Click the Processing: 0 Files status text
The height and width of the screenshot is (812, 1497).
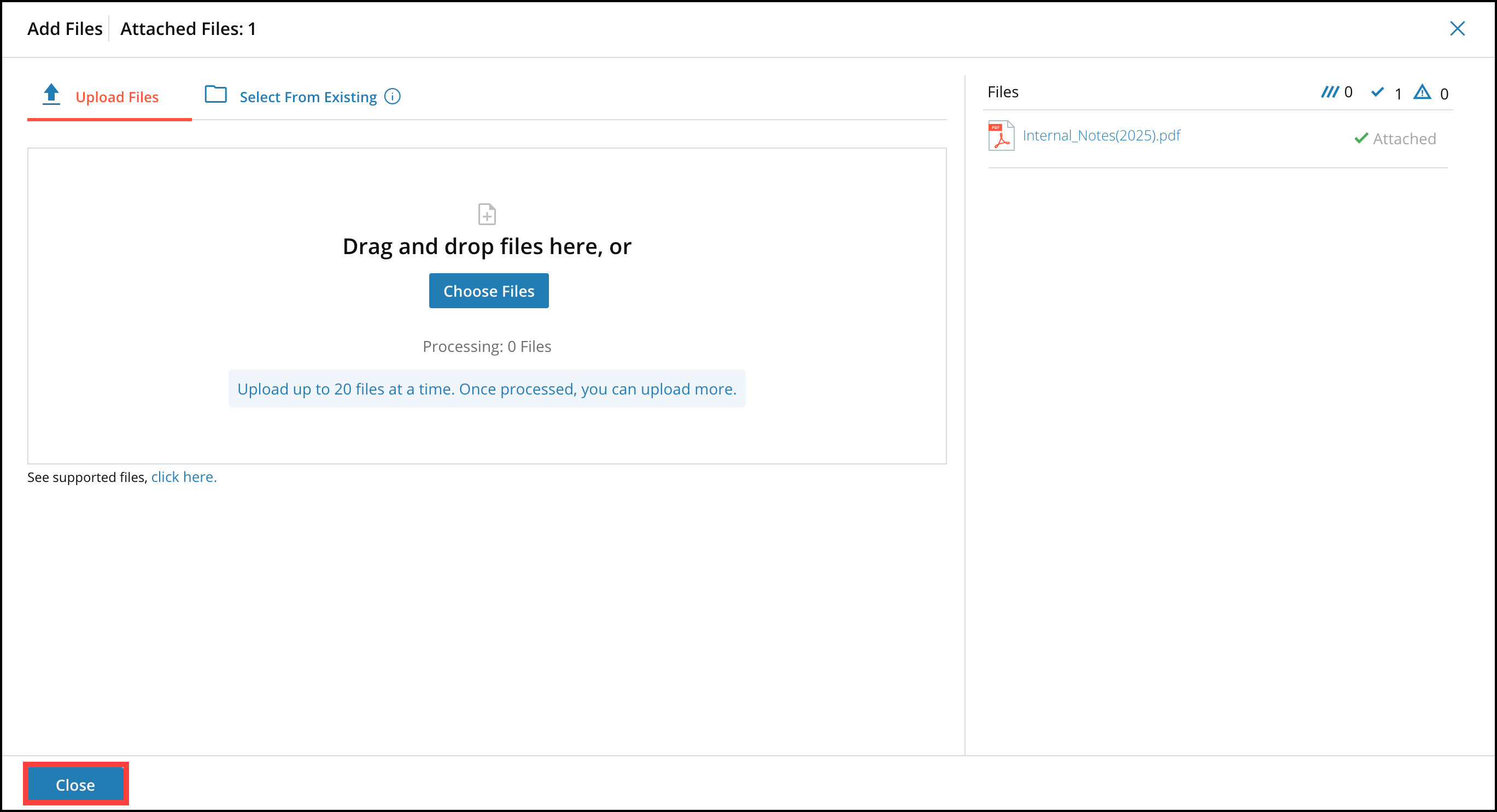coord(487,345)
